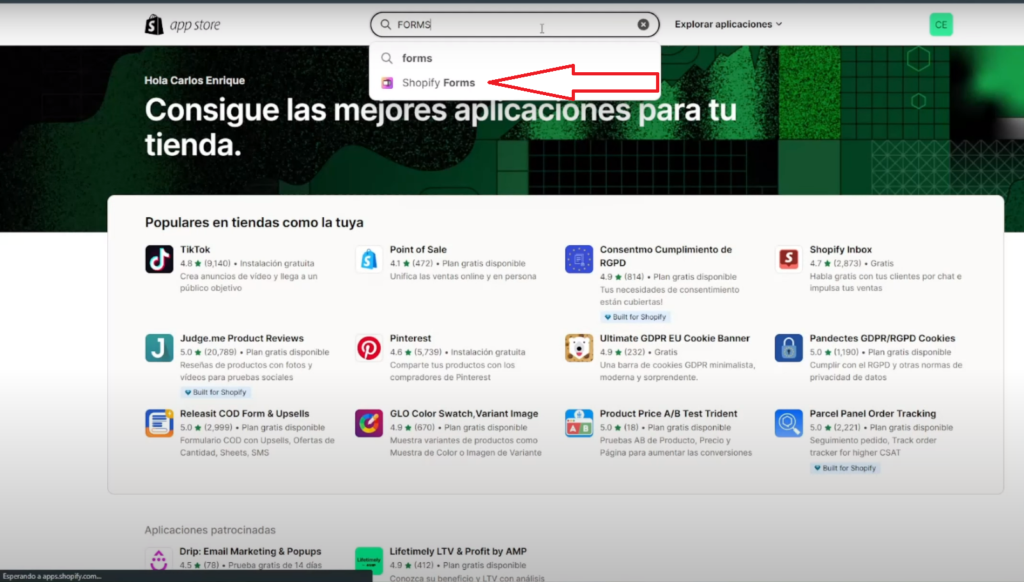Open the Releasit COD Form & Upsells icon
The width and height of the screenshot is (1024, 582).
[x=159, y=423]
